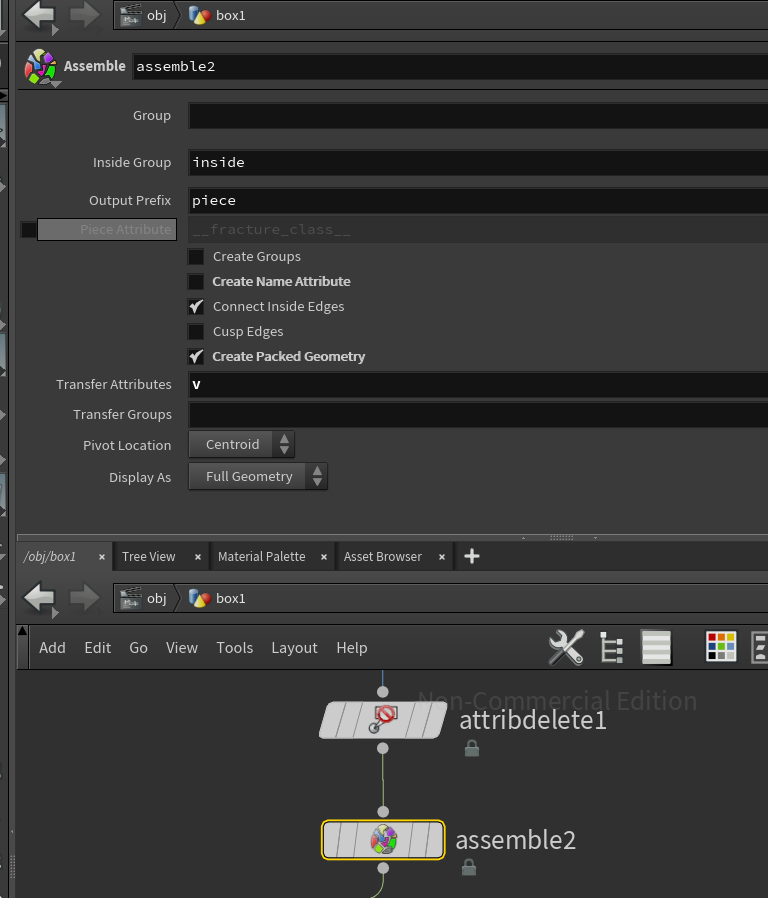The image size is (768, 898).
Task: Click attribdelete1 output connector dot
Action: (383, 749)
